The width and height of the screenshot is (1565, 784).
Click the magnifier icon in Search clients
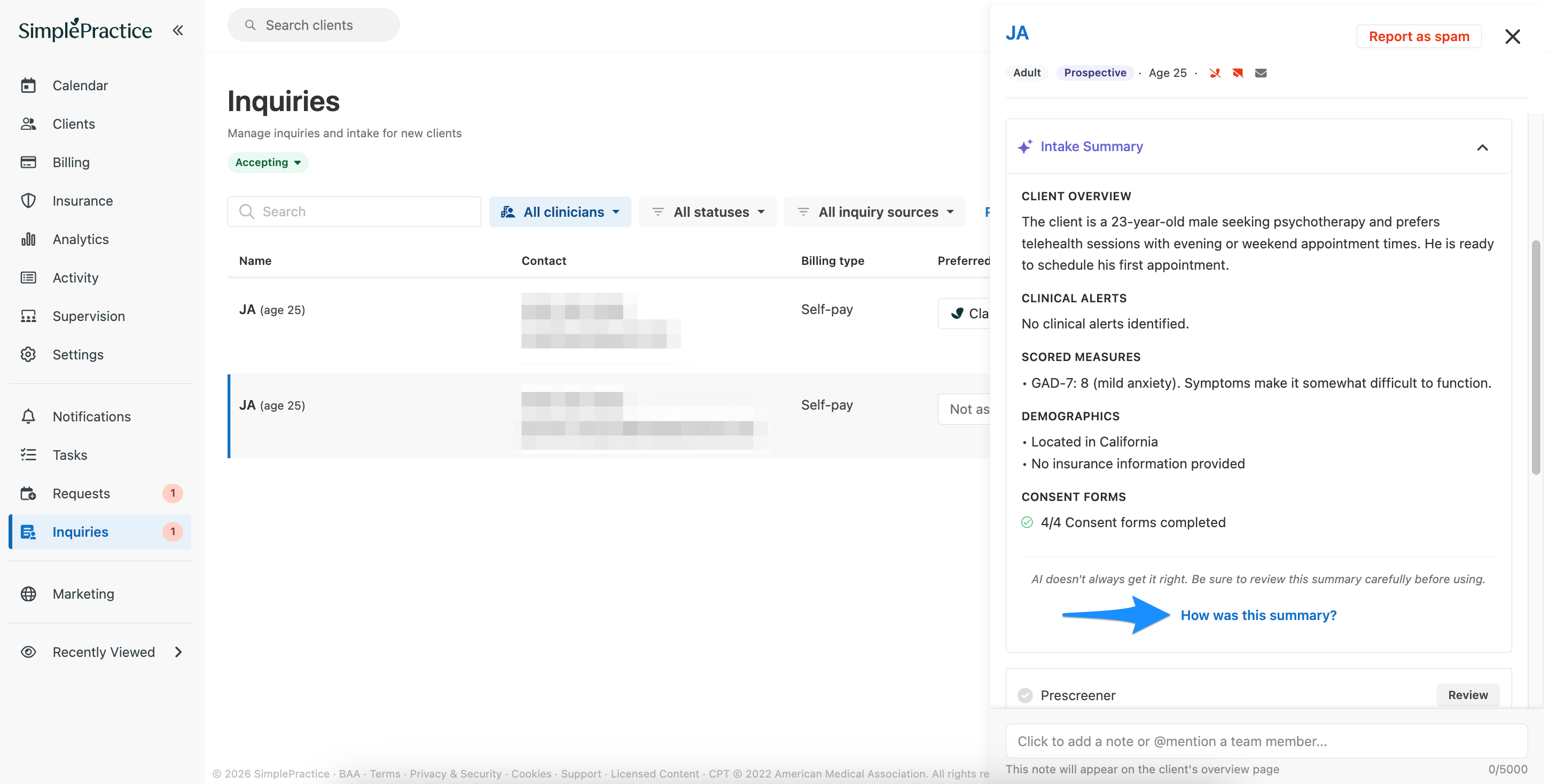249,25
